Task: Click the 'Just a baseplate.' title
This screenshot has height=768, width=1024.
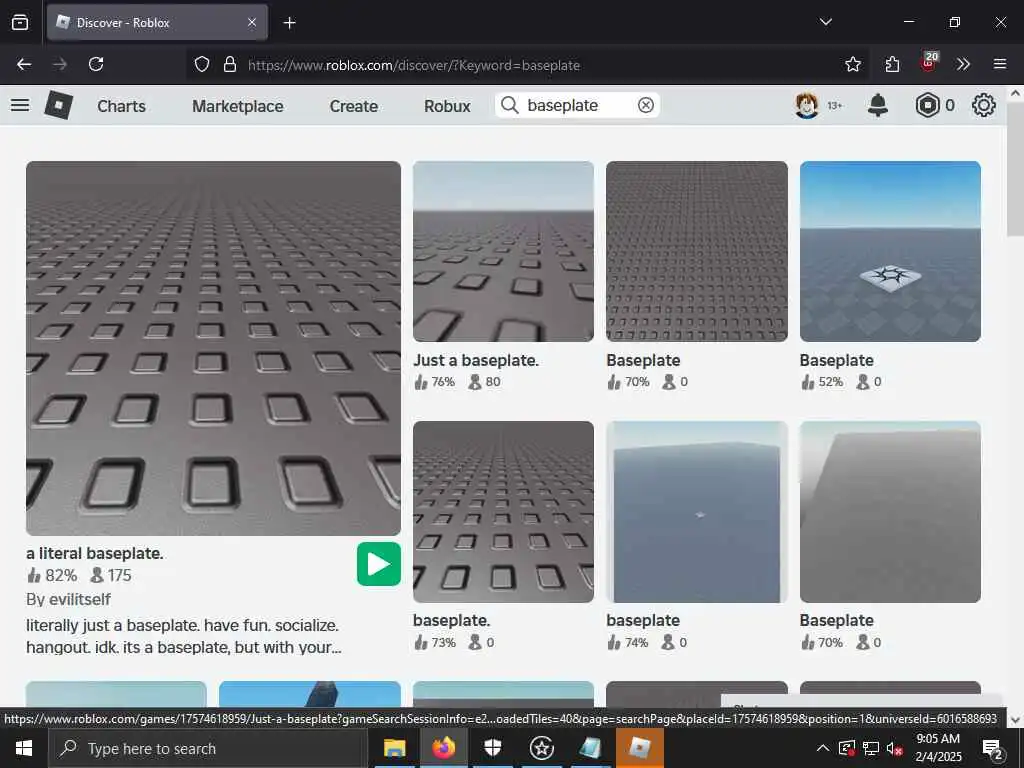Action: click(x=475, y=360)
